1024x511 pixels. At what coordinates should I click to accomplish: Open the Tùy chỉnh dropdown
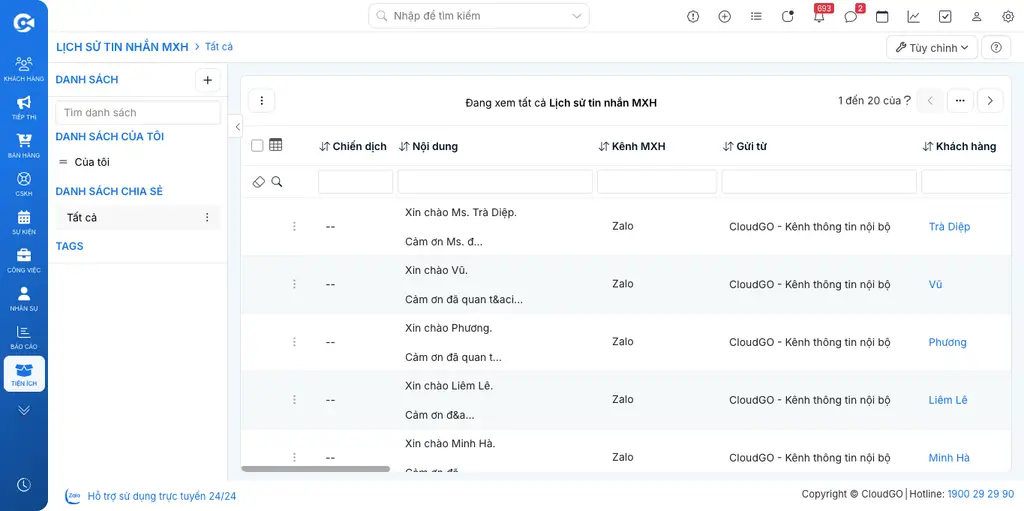coord(932,48)
